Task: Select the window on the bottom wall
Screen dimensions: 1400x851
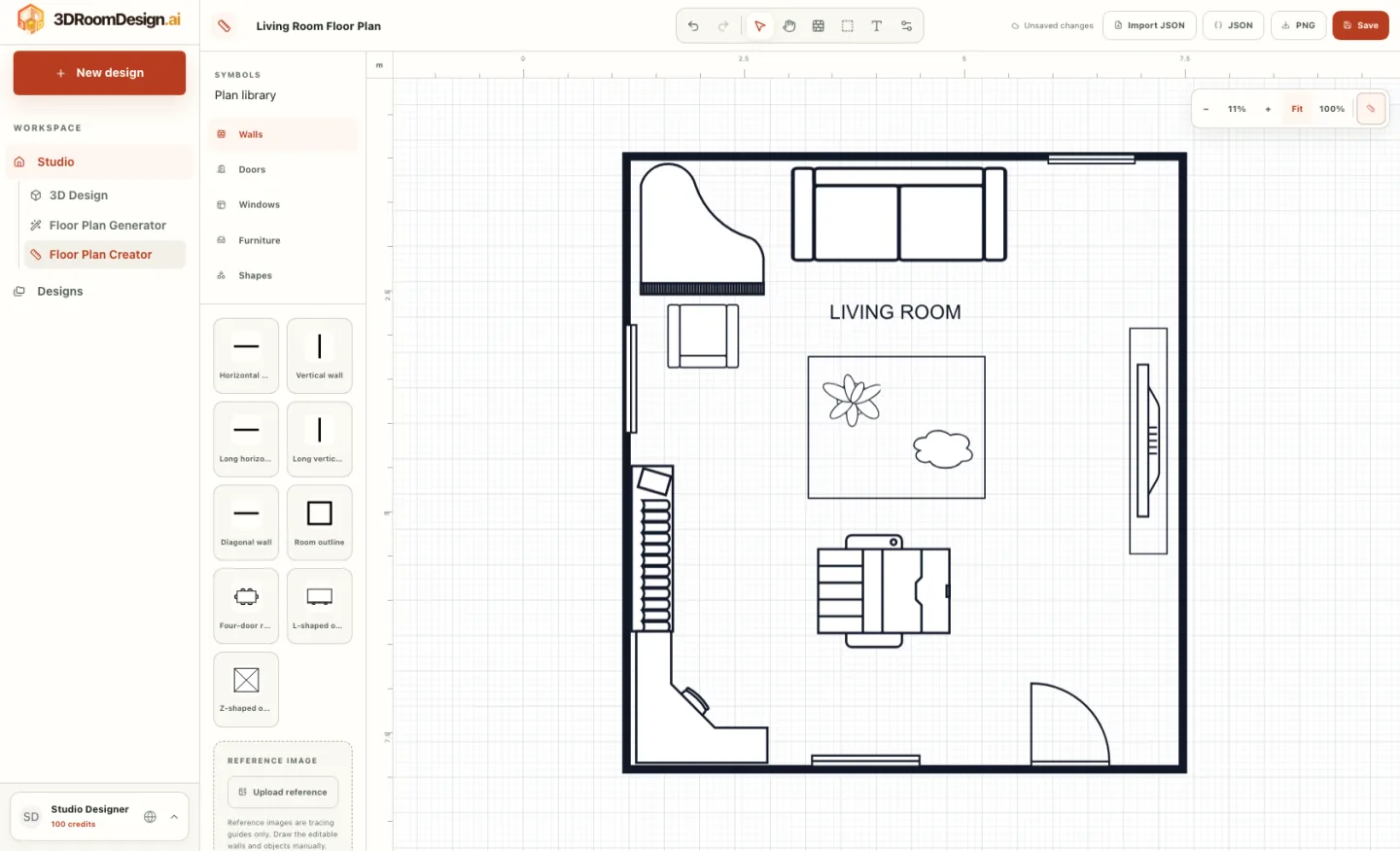Action: (x=865, y=760)
